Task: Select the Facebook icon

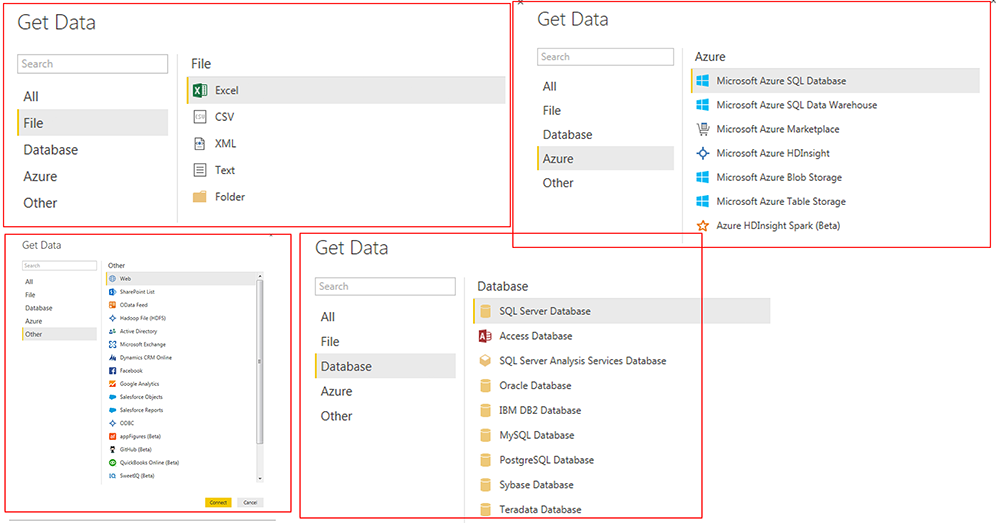Action: pos(112,371)
